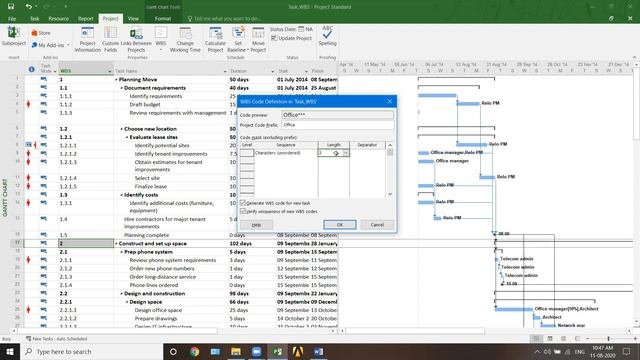Click the Undo icon in the title bar
Image resolution: width=640 pixels, height=360 pixels.
click(x=29, y=7)
